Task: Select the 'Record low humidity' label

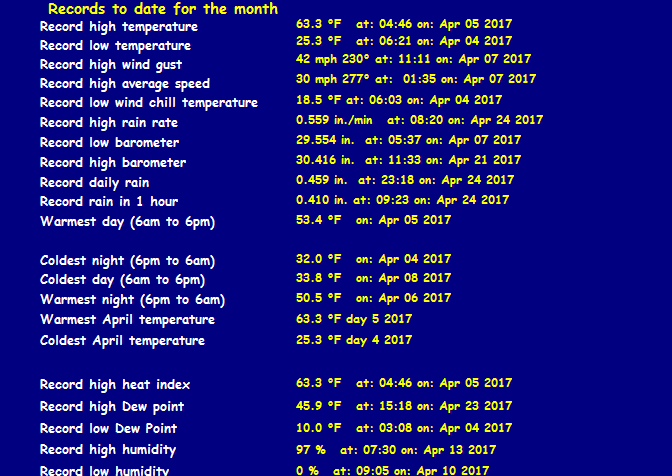Action: [x=105, y=470]
